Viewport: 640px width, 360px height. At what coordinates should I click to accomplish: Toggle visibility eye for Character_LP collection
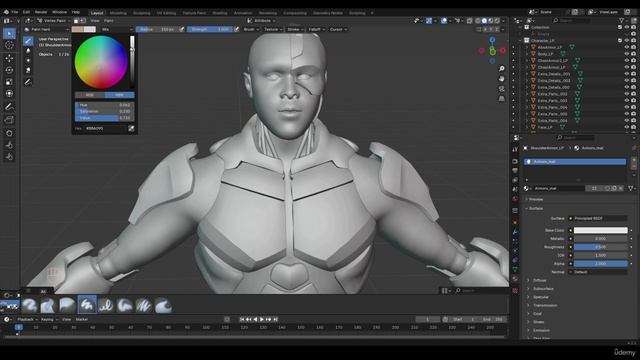627,40
